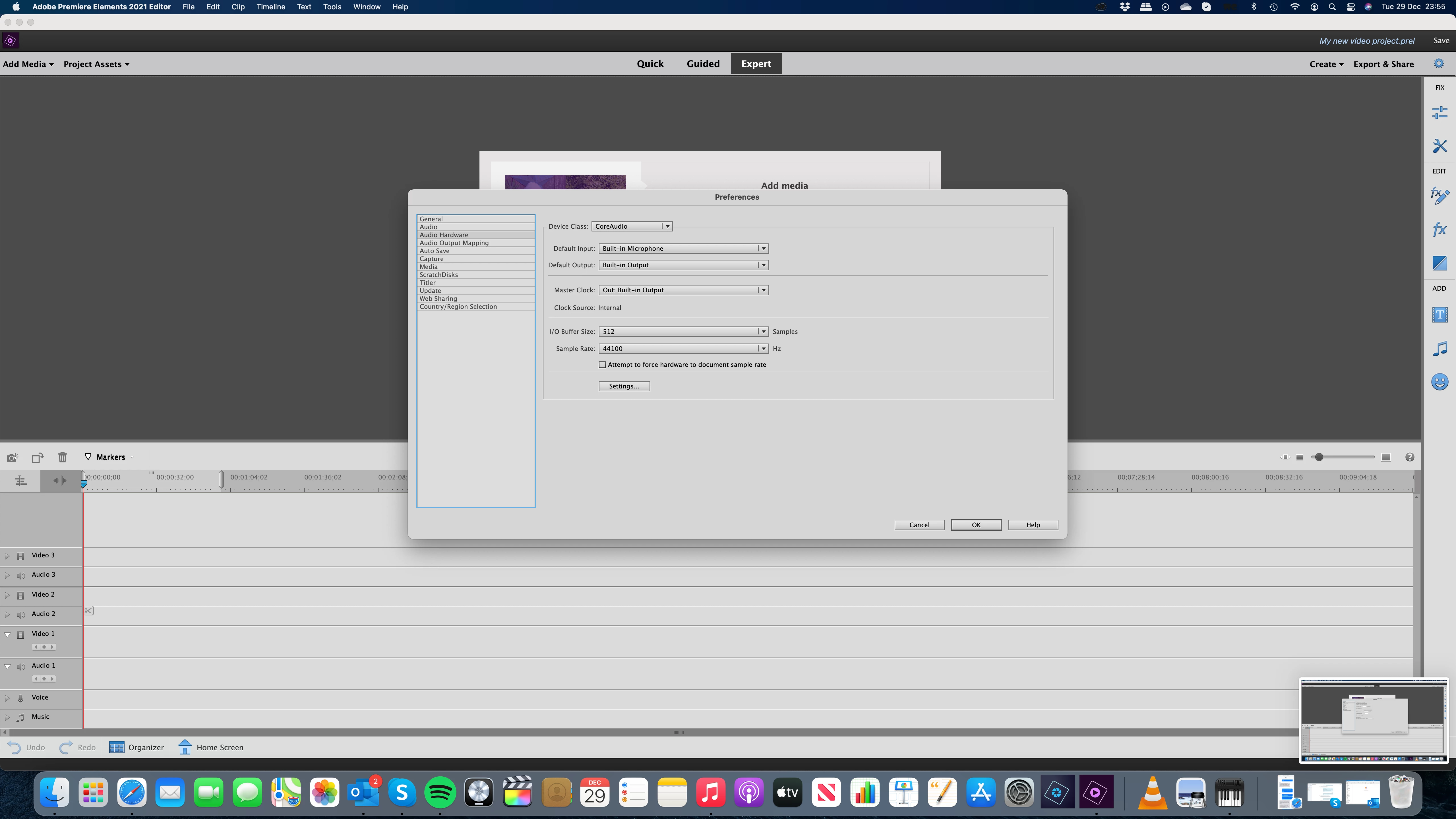
Task: Toggle the Video 2 track visibility icon
Action: 20,595
